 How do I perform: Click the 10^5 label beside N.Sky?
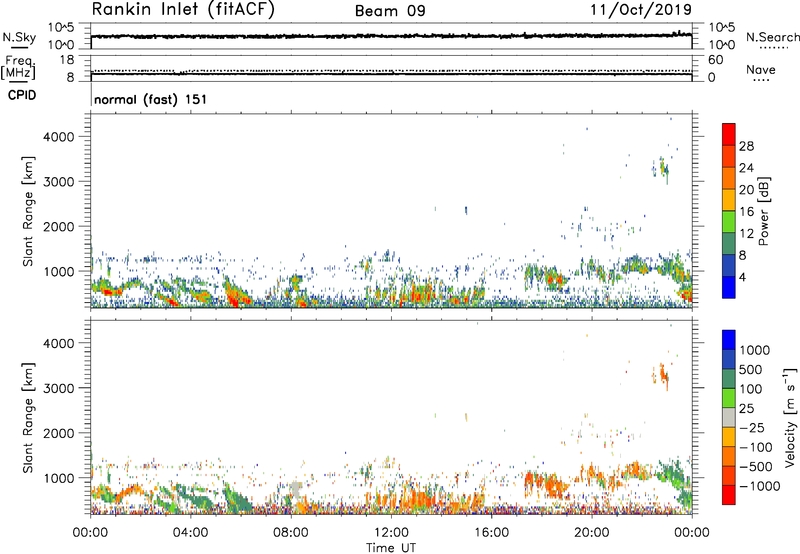click(x=61, y=28)
